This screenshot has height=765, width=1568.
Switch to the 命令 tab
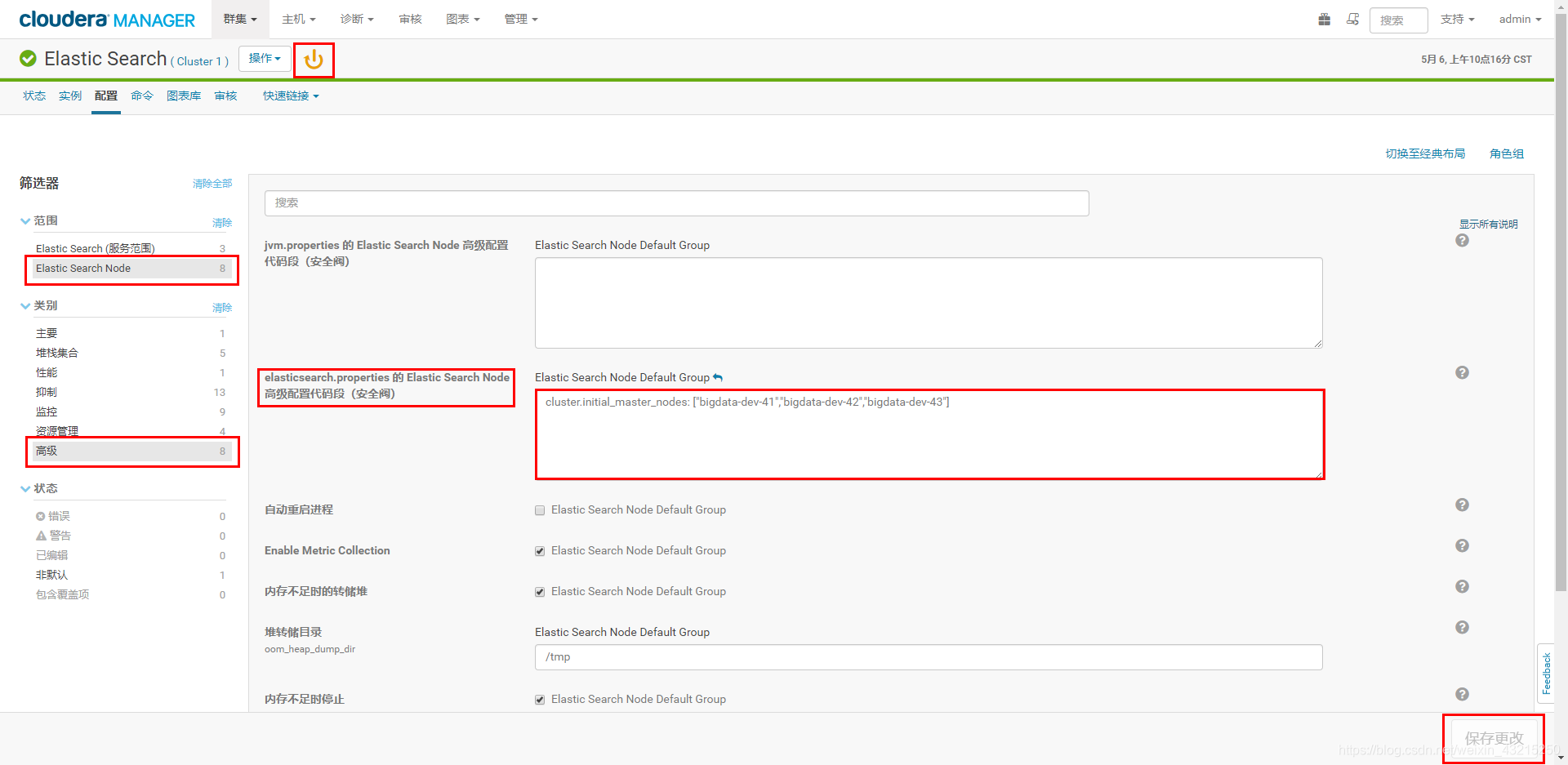[142, 96]
